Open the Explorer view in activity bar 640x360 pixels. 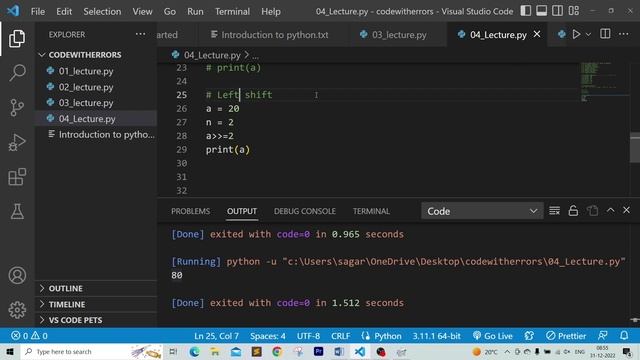(17, 38)
